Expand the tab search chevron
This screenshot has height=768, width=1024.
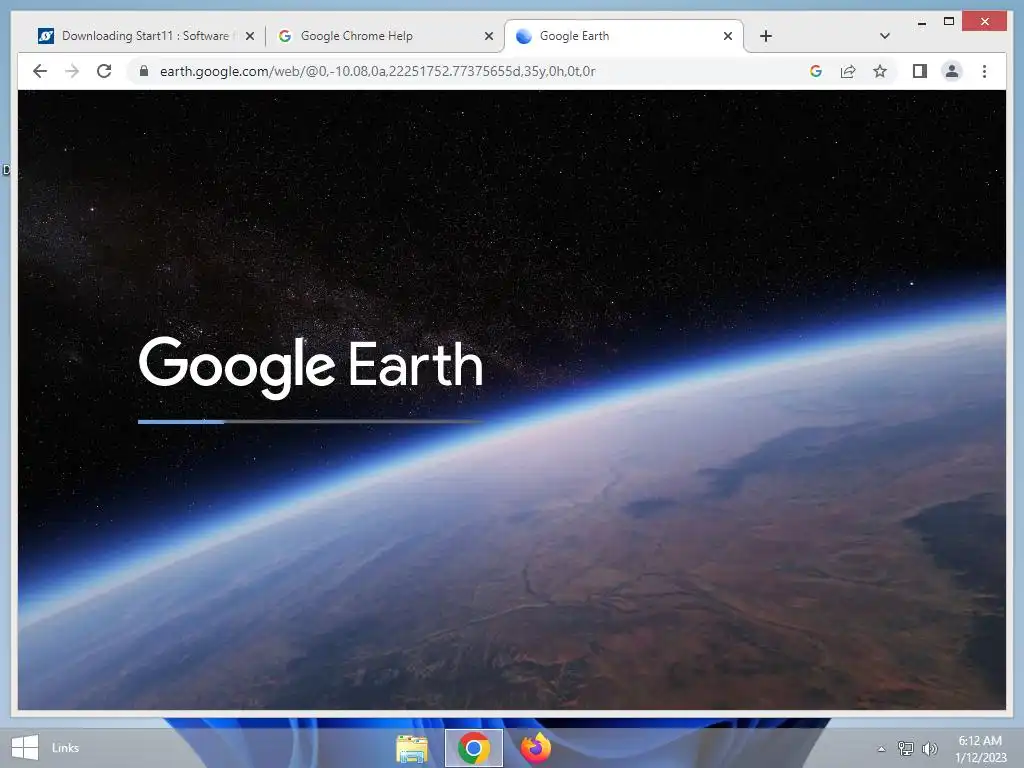tap(884, 36)
